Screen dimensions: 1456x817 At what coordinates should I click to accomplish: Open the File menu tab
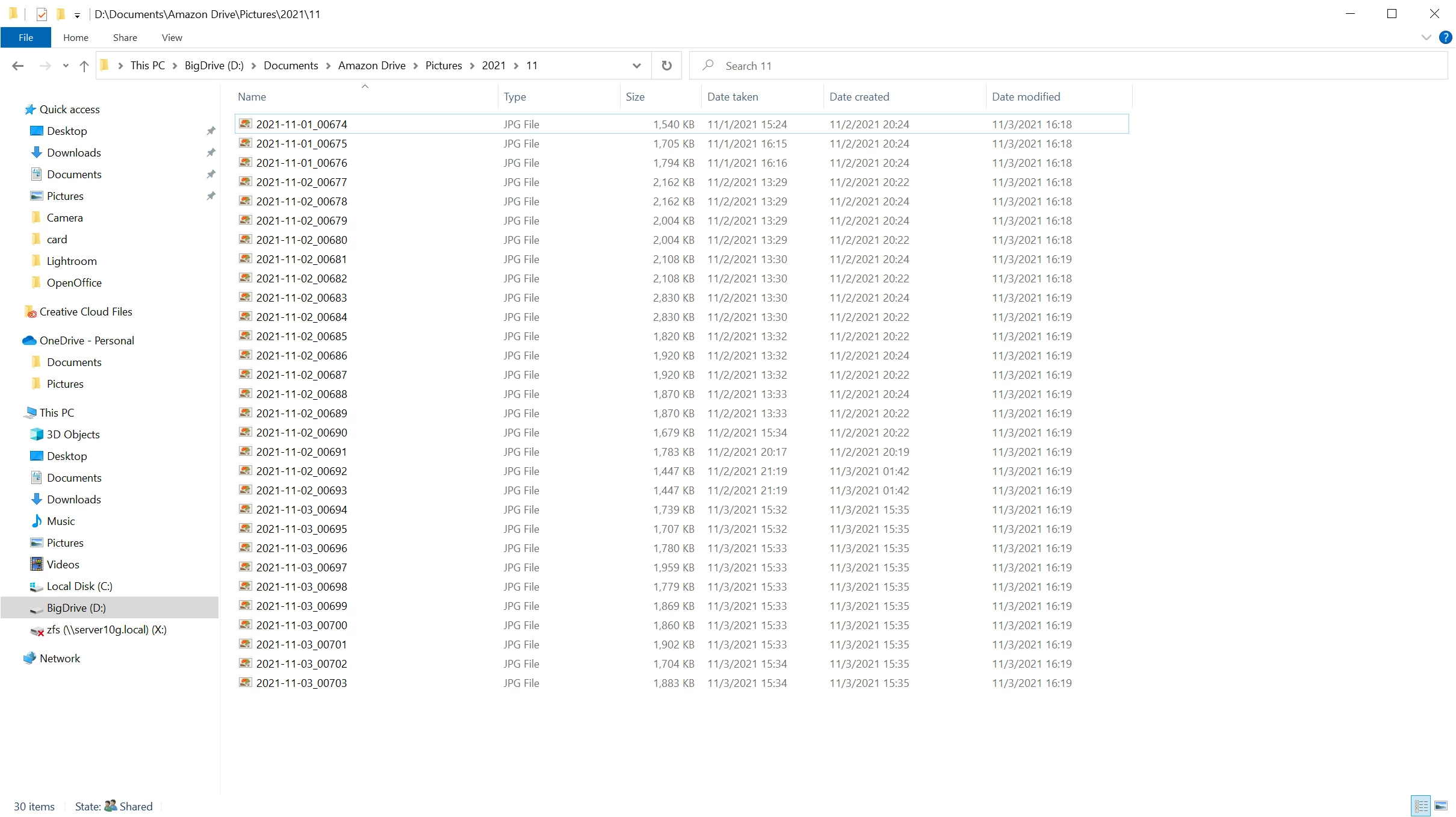(x=26, y=37)
